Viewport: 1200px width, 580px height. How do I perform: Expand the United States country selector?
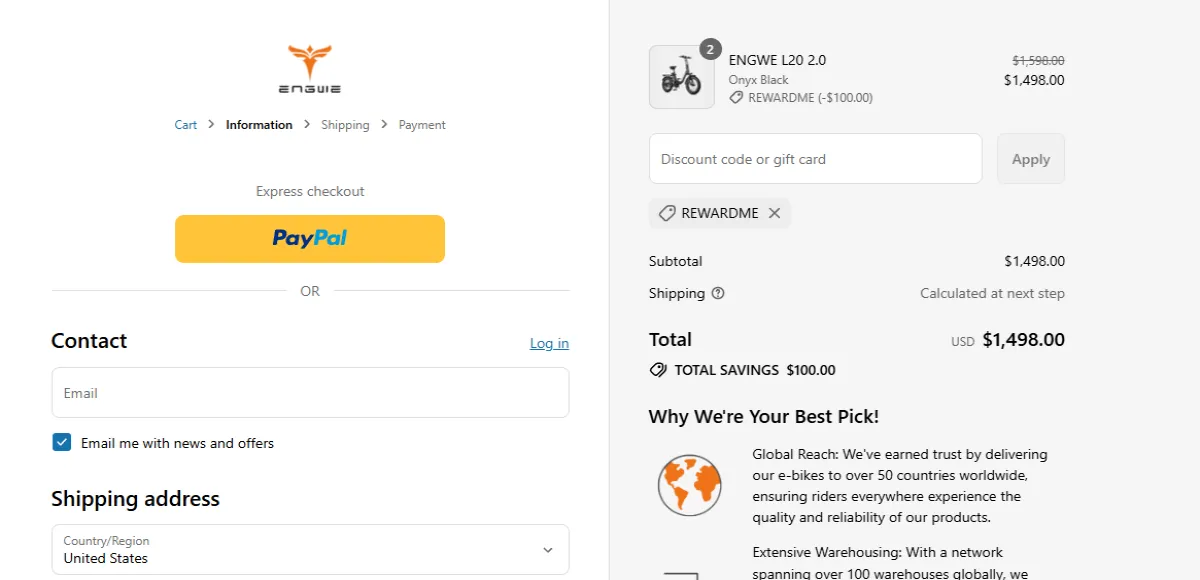click(310, 549)
